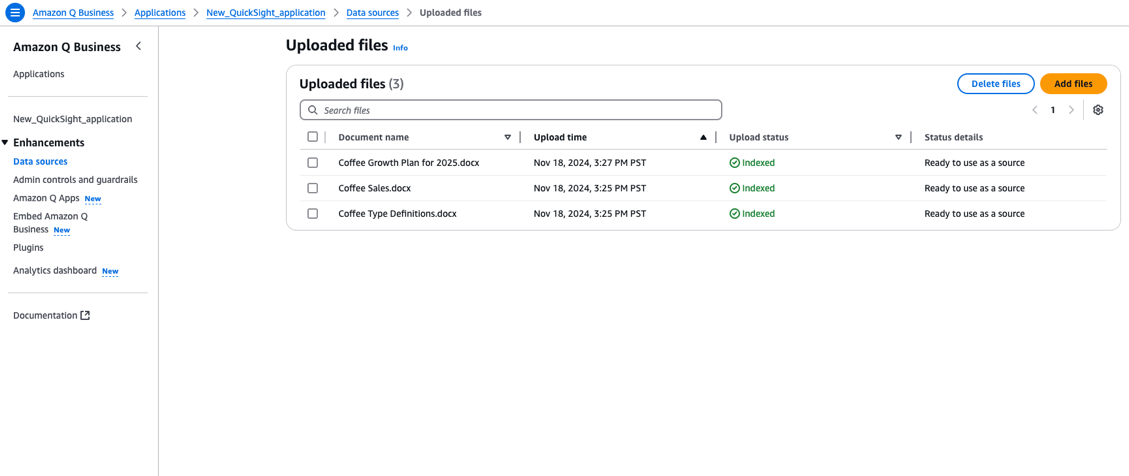Open the Info link beside Uploaded files
Screen dimensions: 1129x476
coord(400,48)
